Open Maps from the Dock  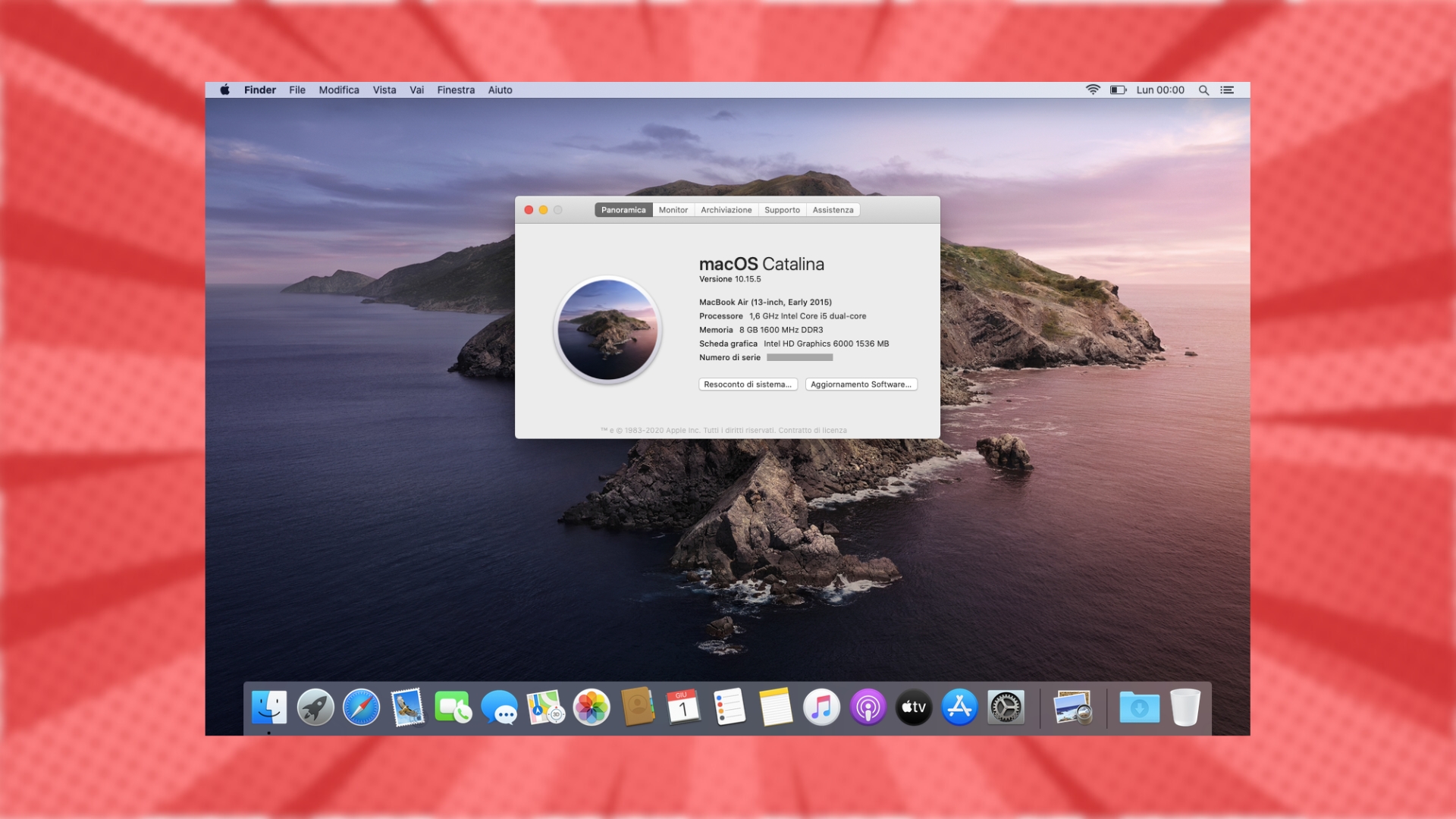[x=546, y=708]
